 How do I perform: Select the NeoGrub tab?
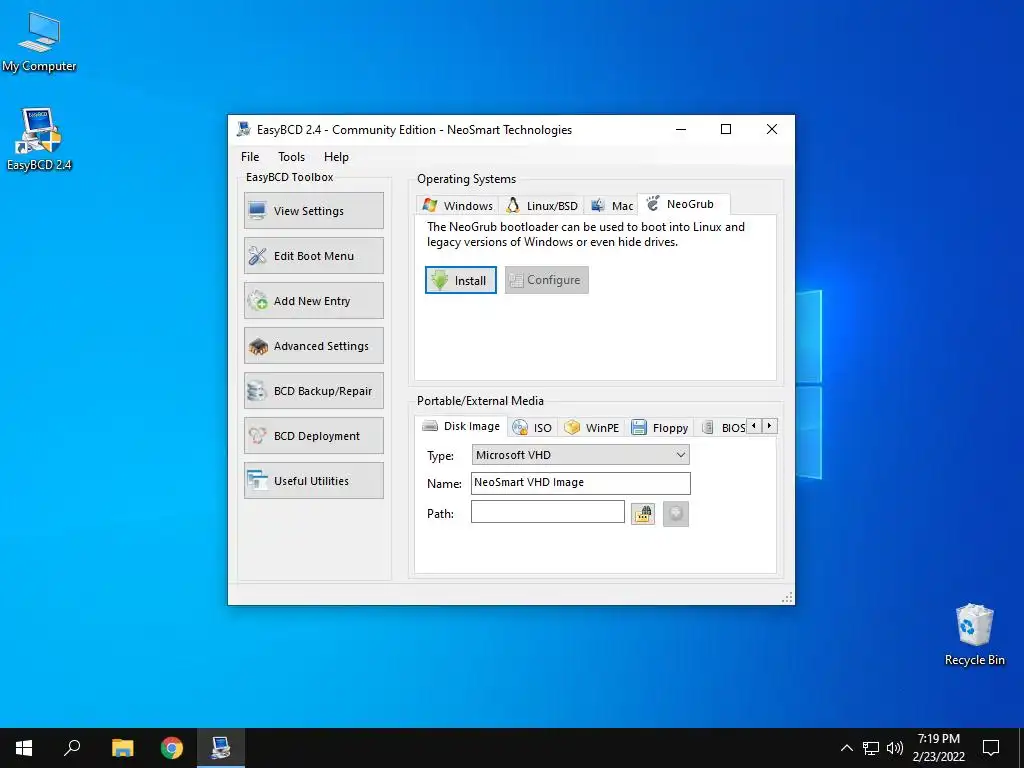tap(683, 204)
